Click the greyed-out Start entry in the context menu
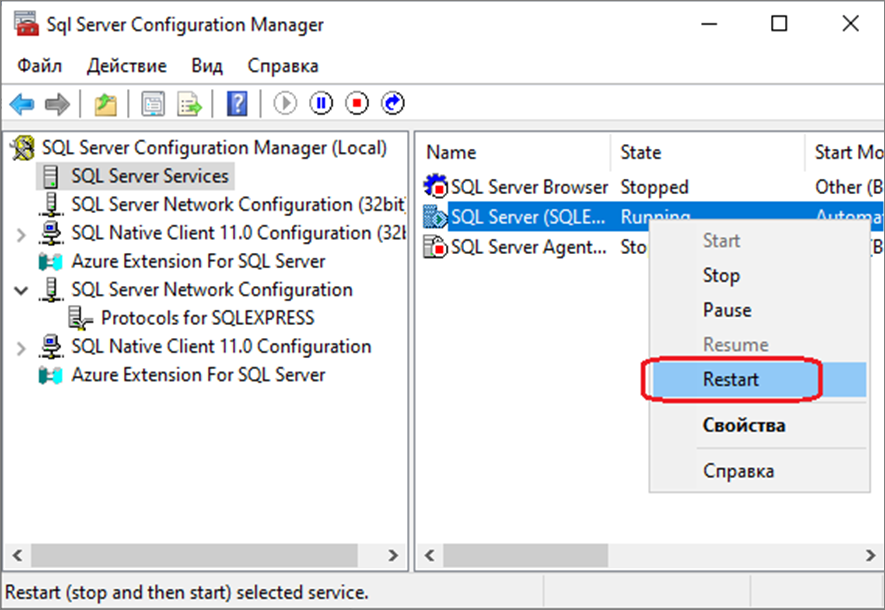Viewport: 885px width, 610px height. coord(759,241)
